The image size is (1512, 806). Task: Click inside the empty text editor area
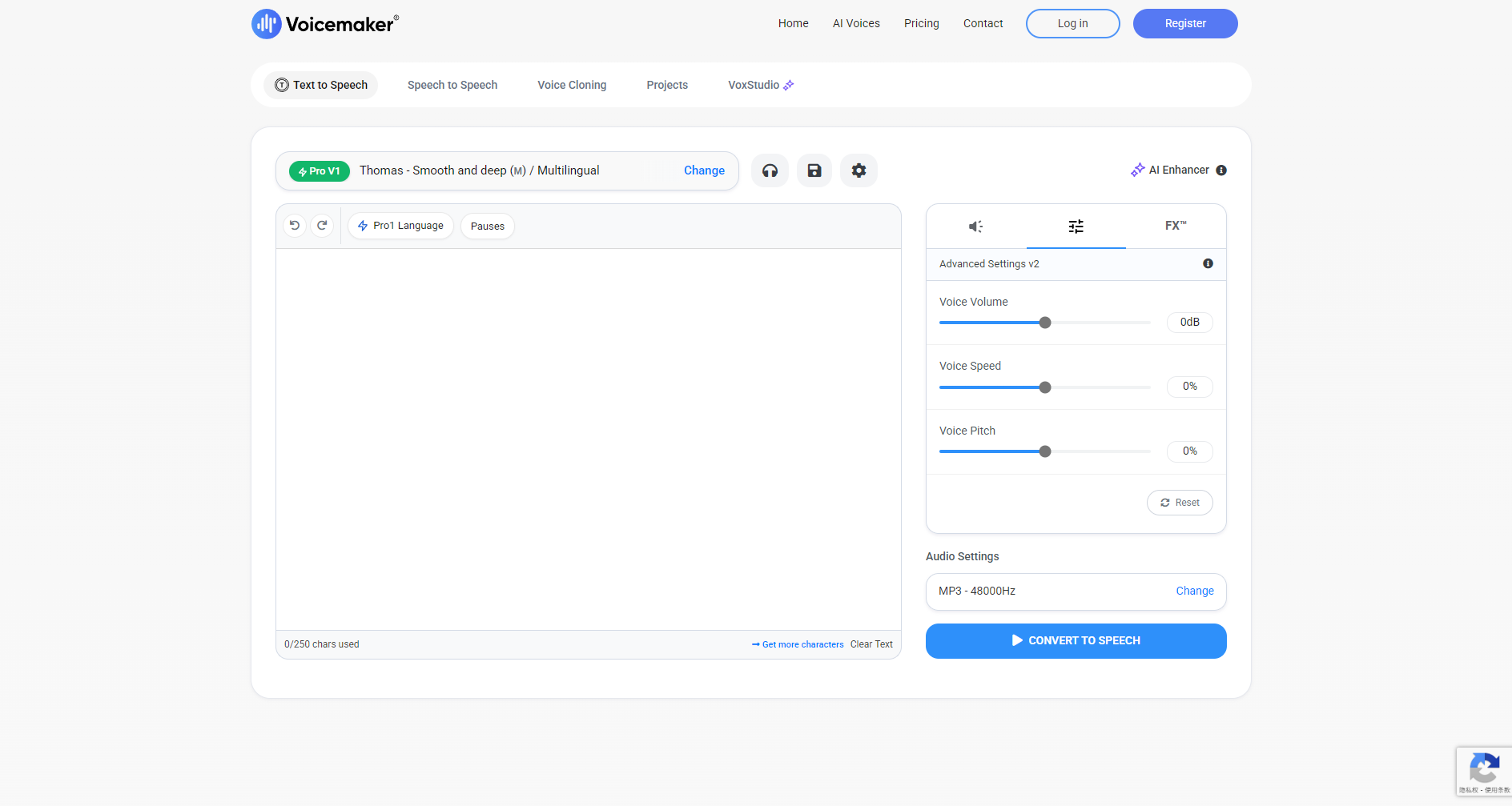[588, 439]
